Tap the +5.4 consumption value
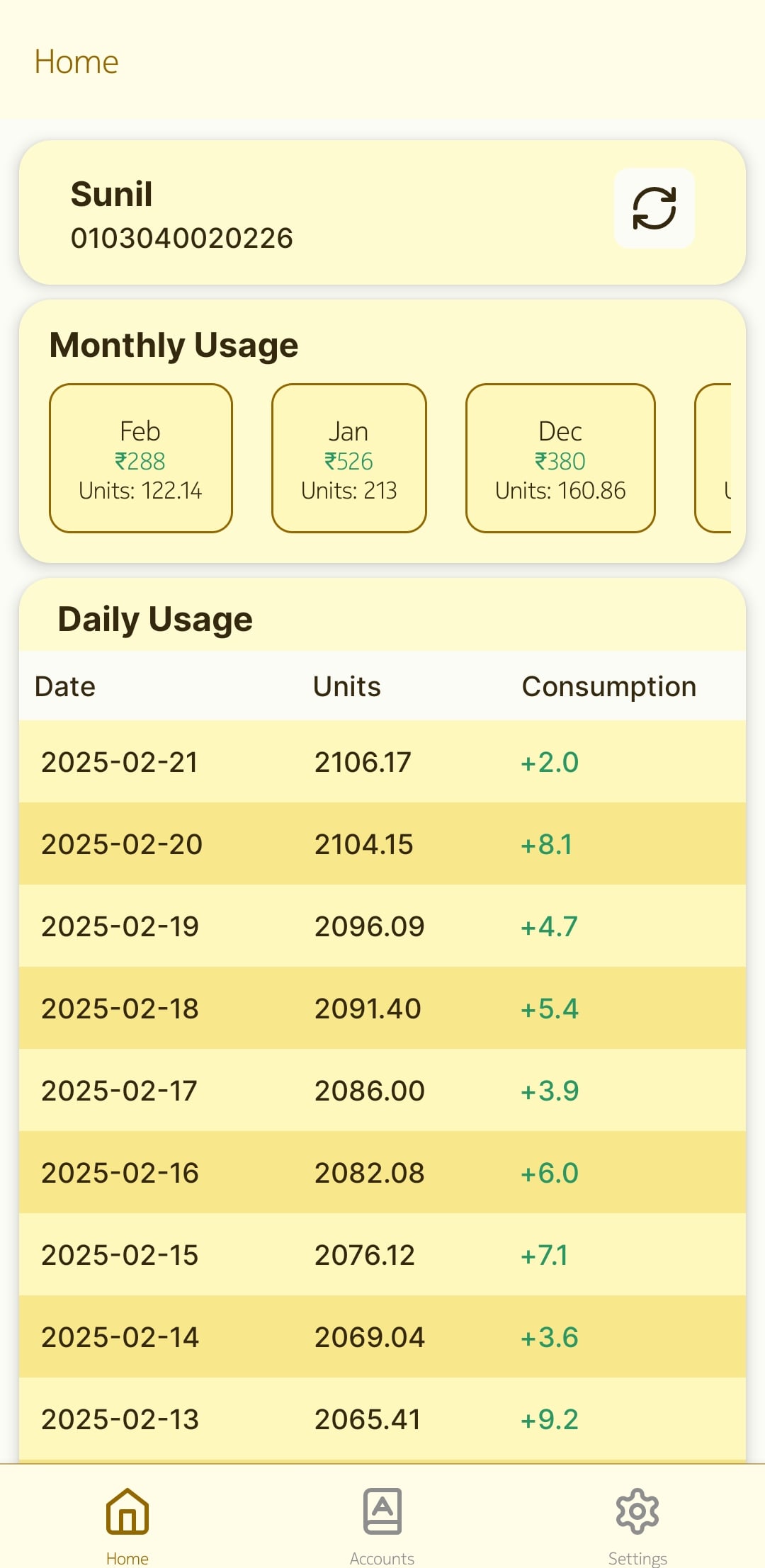This screenshot has width=765, height=1568. click(x=550, y=1009)
